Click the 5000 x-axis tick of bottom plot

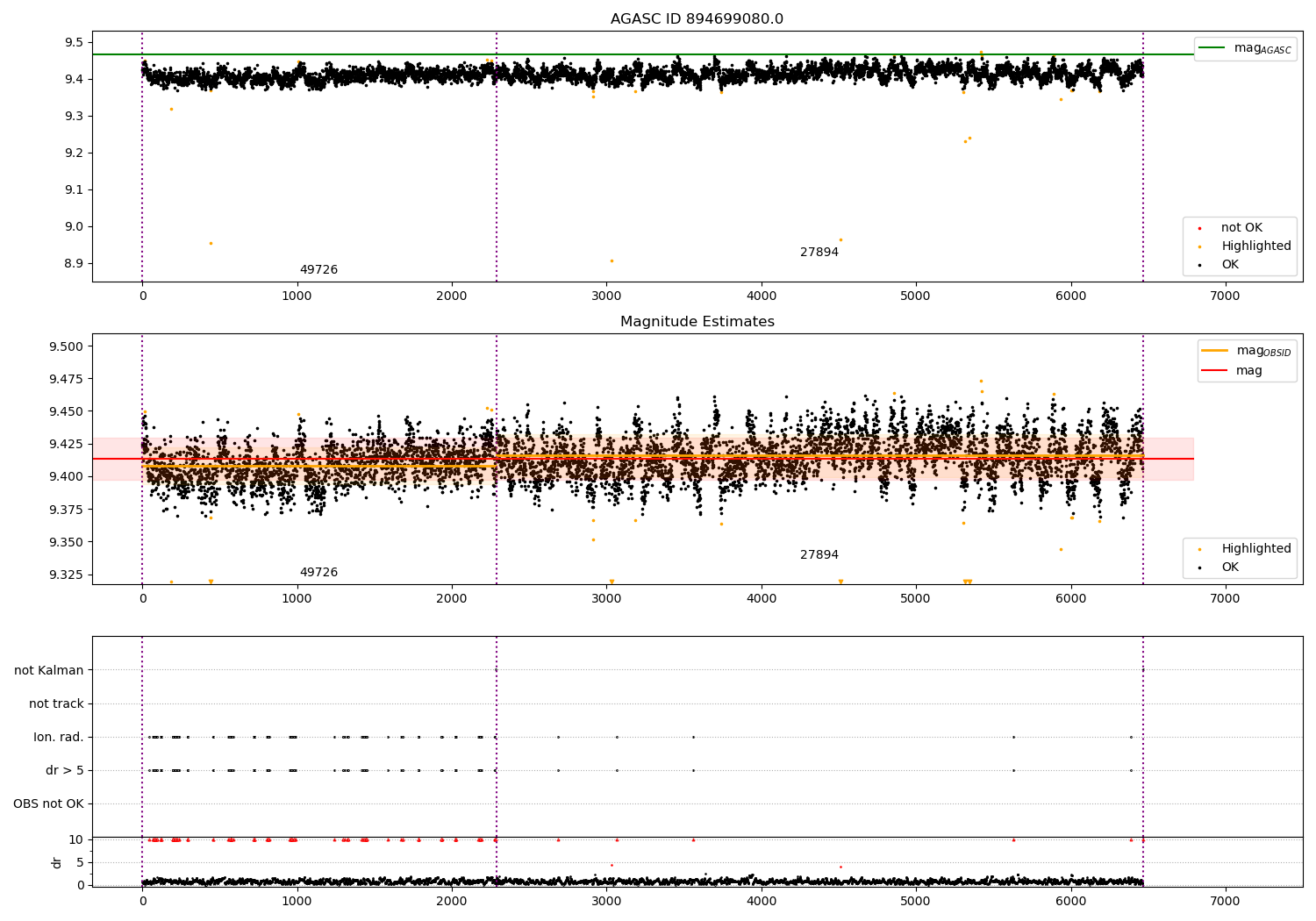(x=916, y=902)
